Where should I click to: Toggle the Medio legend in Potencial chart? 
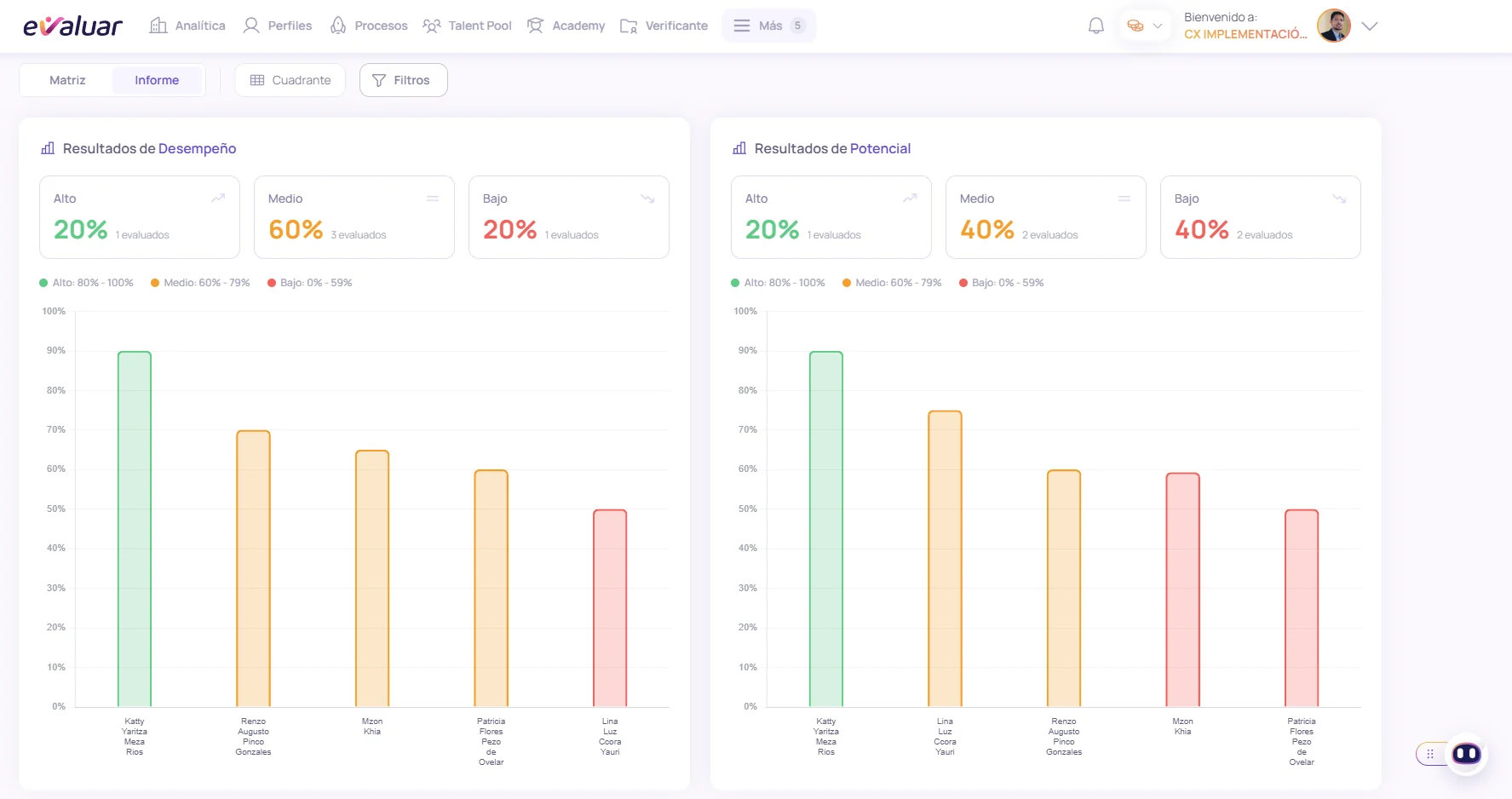[x=892, y=283]
